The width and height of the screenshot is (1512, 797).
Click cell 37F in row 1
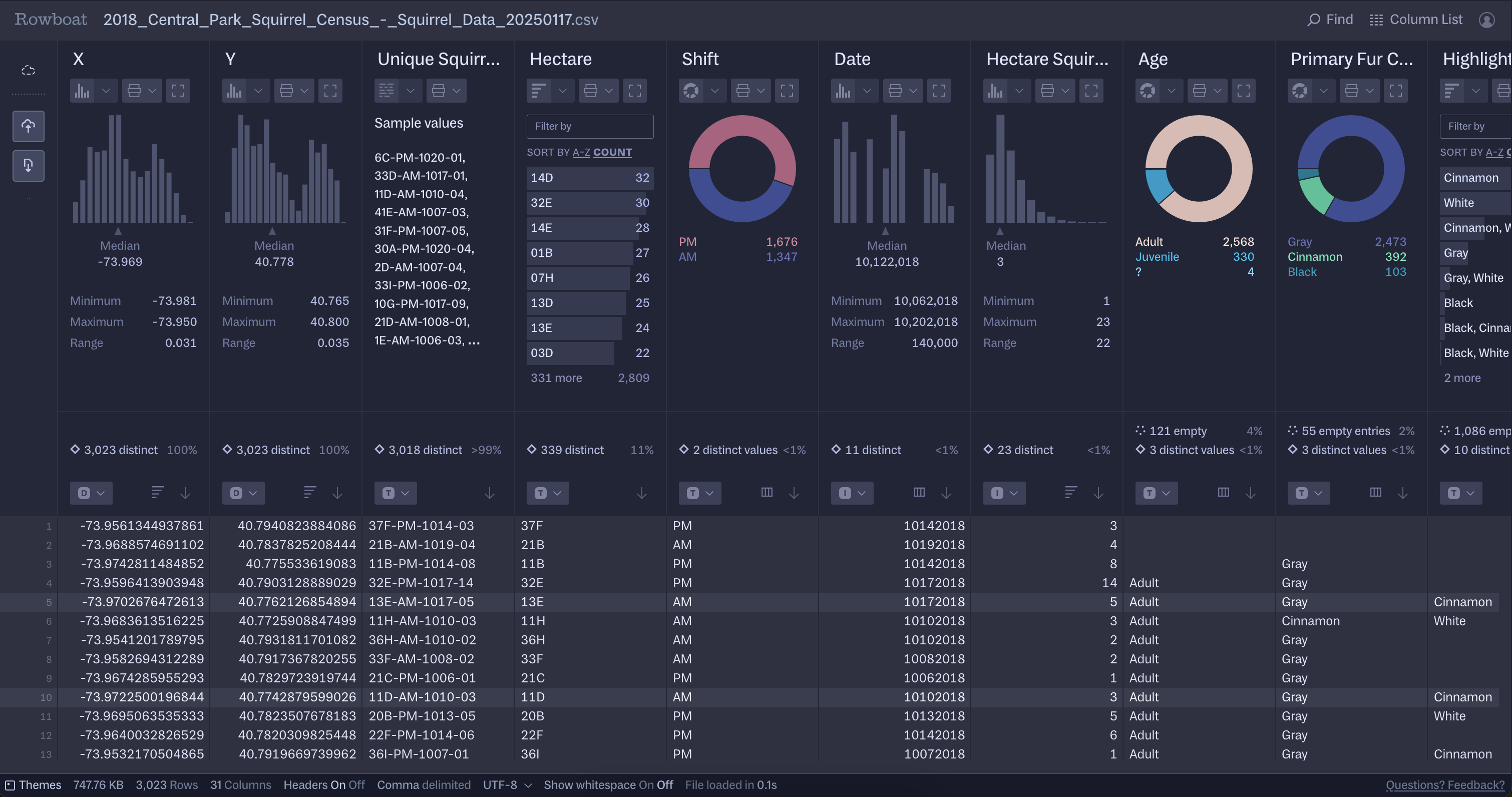tap(590, 526)
